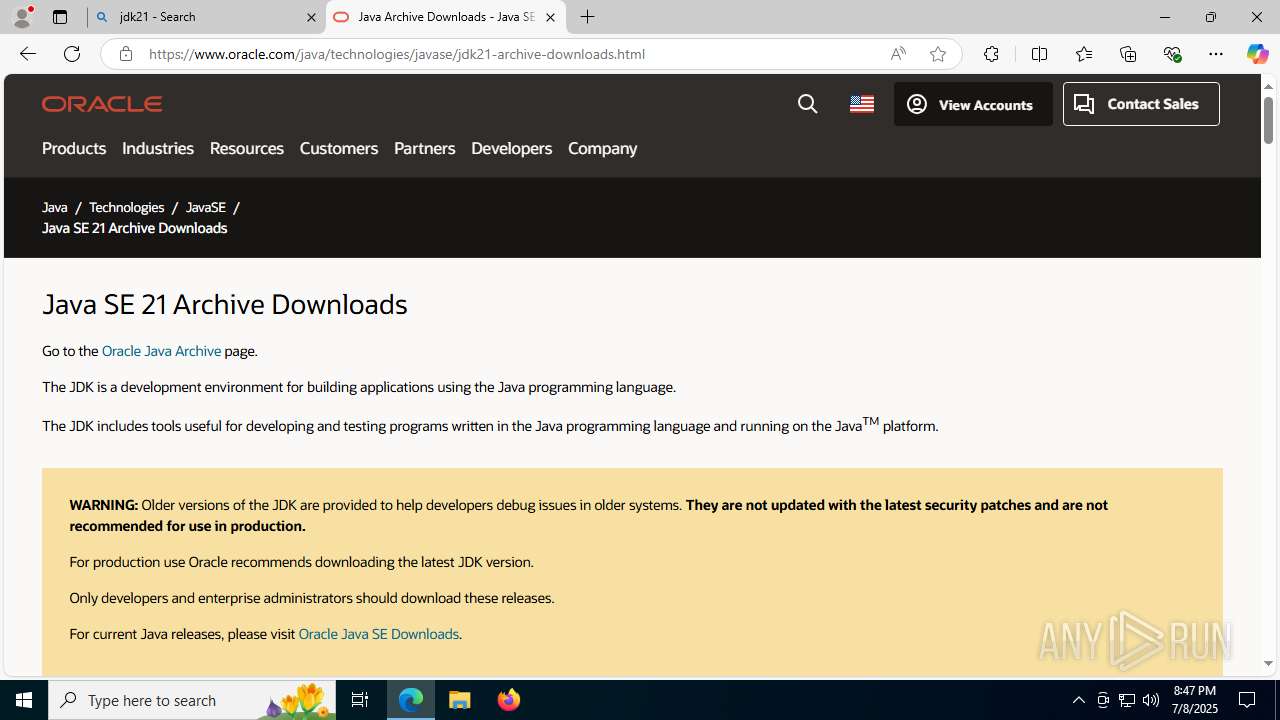View site information lock icon
This screenshot has height=720, width=1280.
coord(125,54)
